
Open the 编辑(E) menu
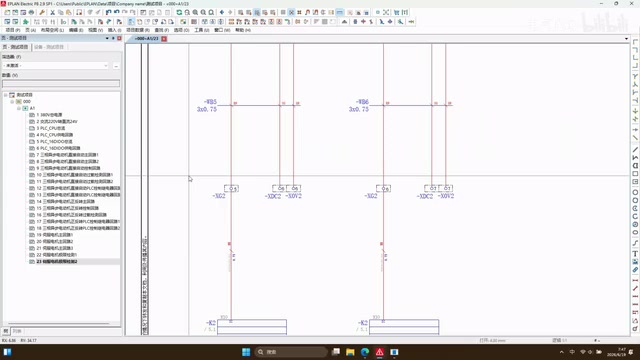[76, 30]
